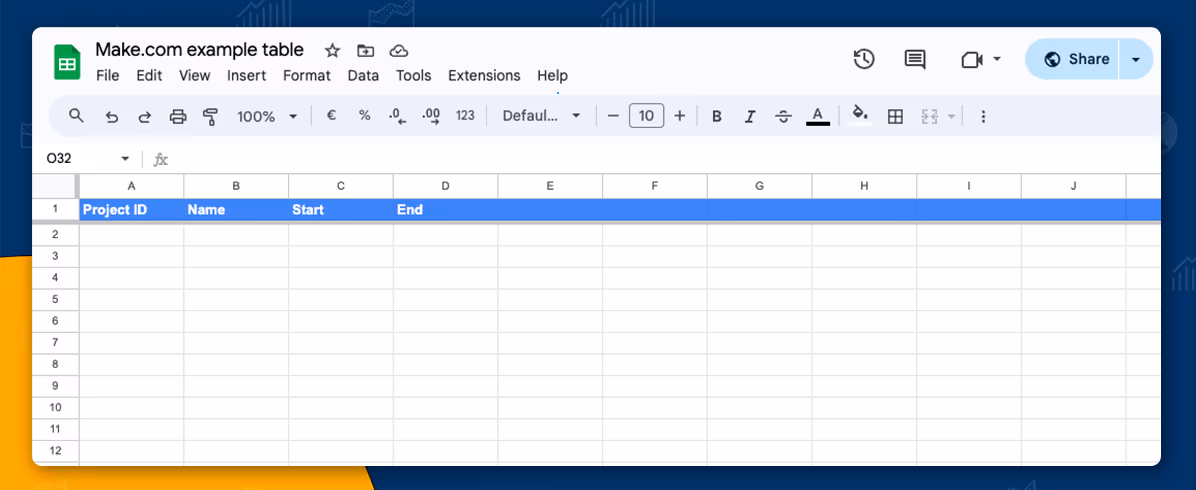Toggle bold formatting
This screenshot has height=490, width=1196.
click(x=716, y=117)
